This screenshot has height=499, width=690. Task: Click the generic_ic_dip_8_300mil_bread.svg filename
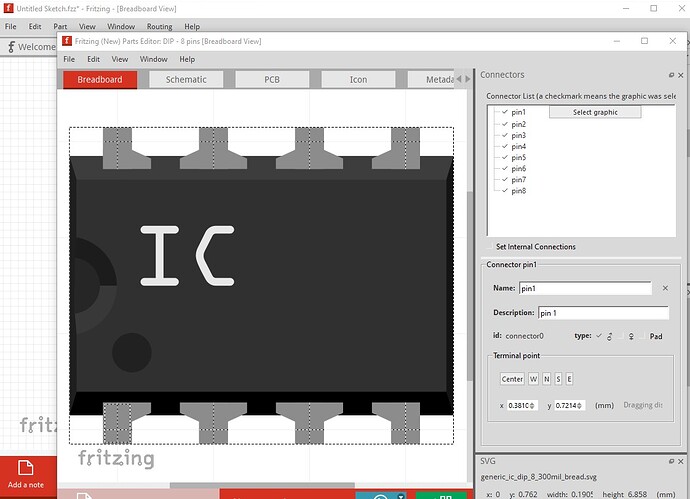[539, 477]
